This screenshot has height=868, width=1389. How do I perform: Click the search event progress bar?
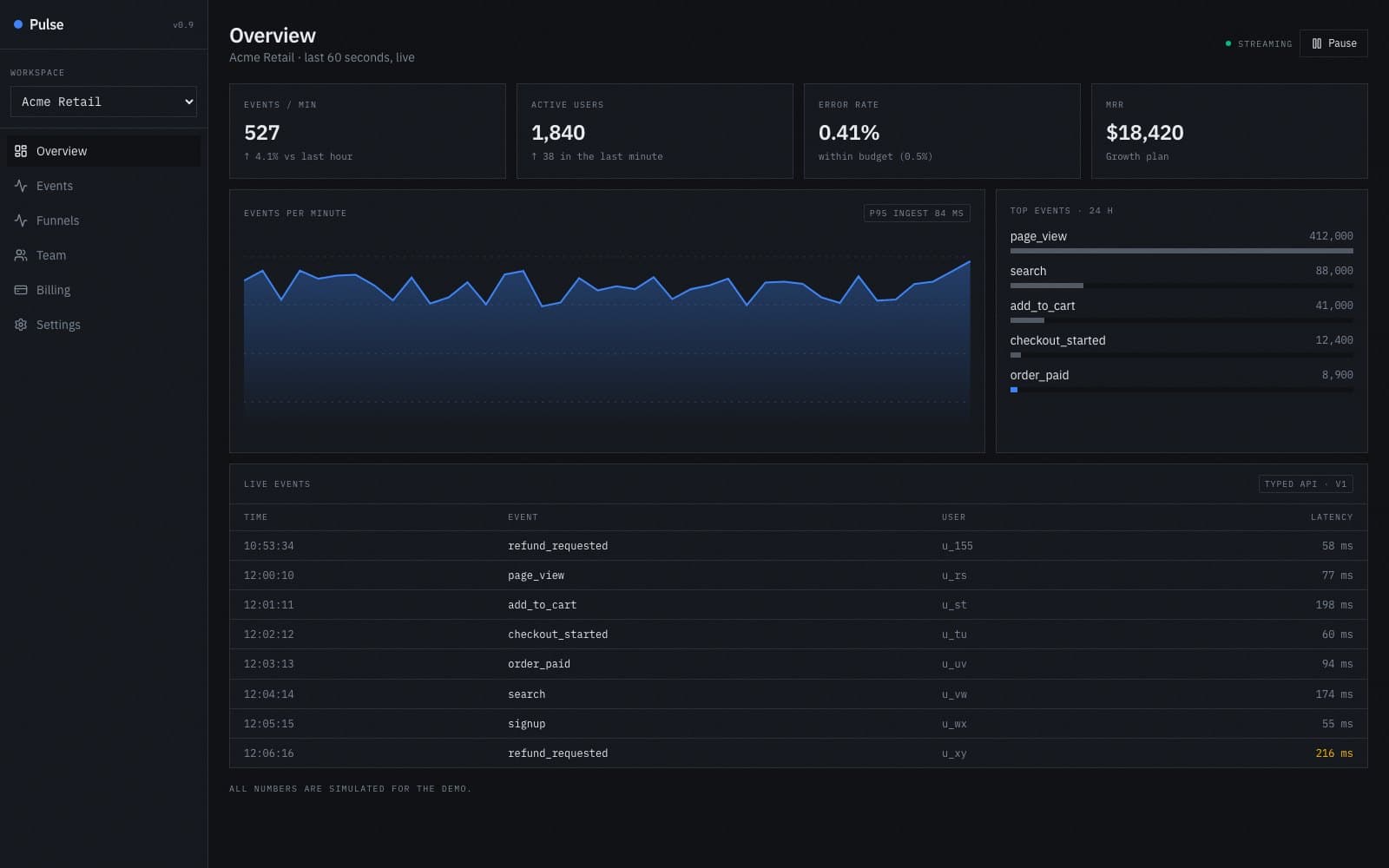1182,286
